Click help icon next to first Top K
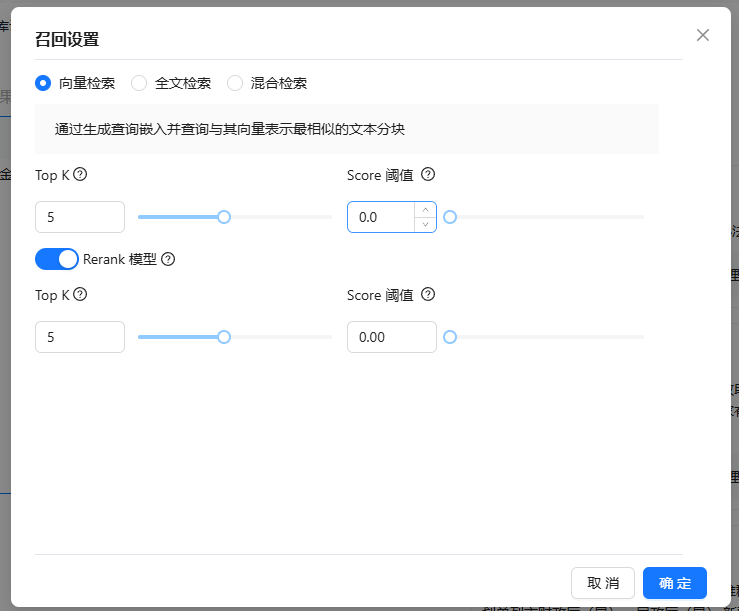This screenshot has width=739, height=611. tap(81, 174)
